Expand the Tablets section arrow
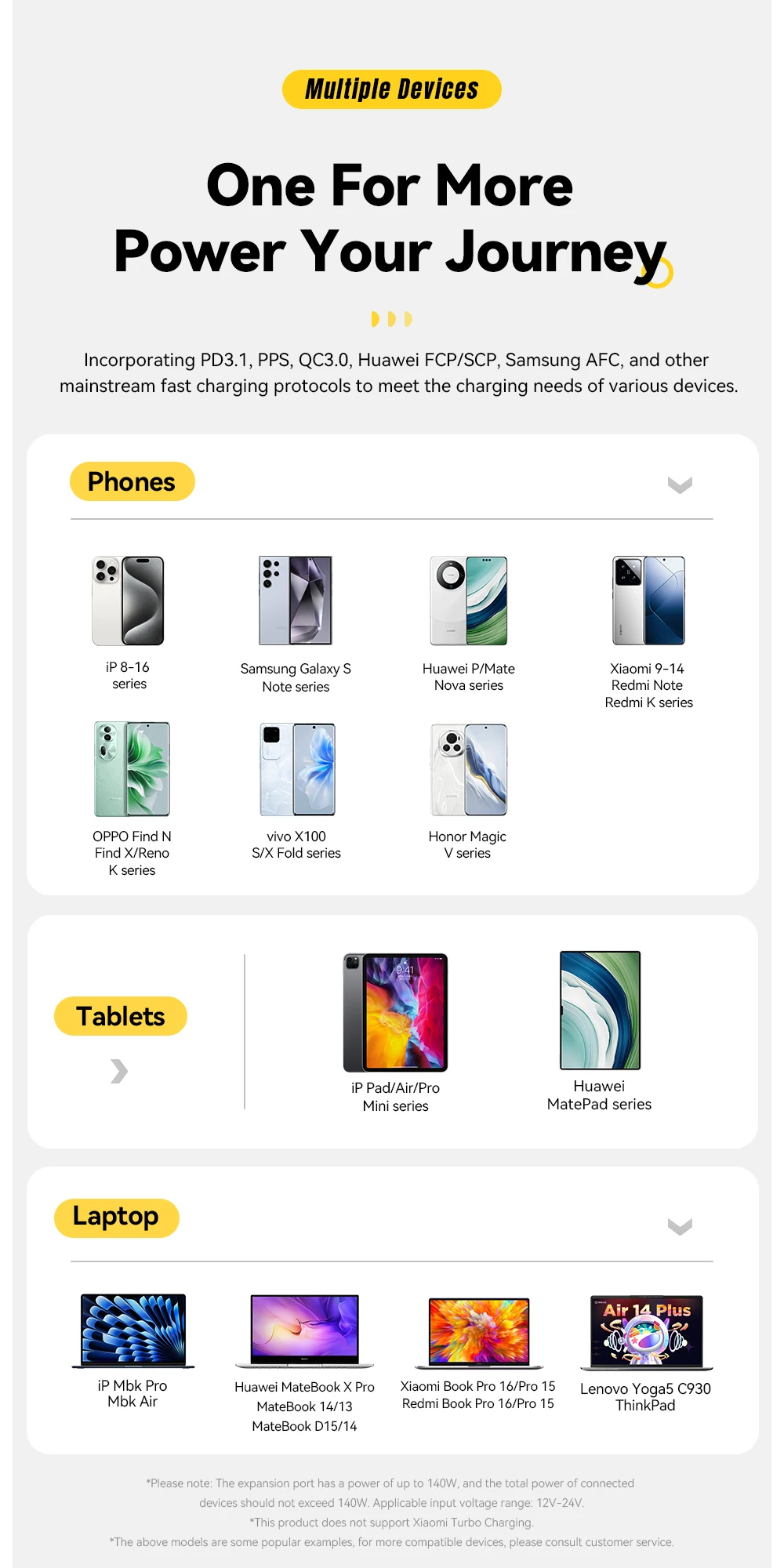784x1568 pixels. 119,1071
